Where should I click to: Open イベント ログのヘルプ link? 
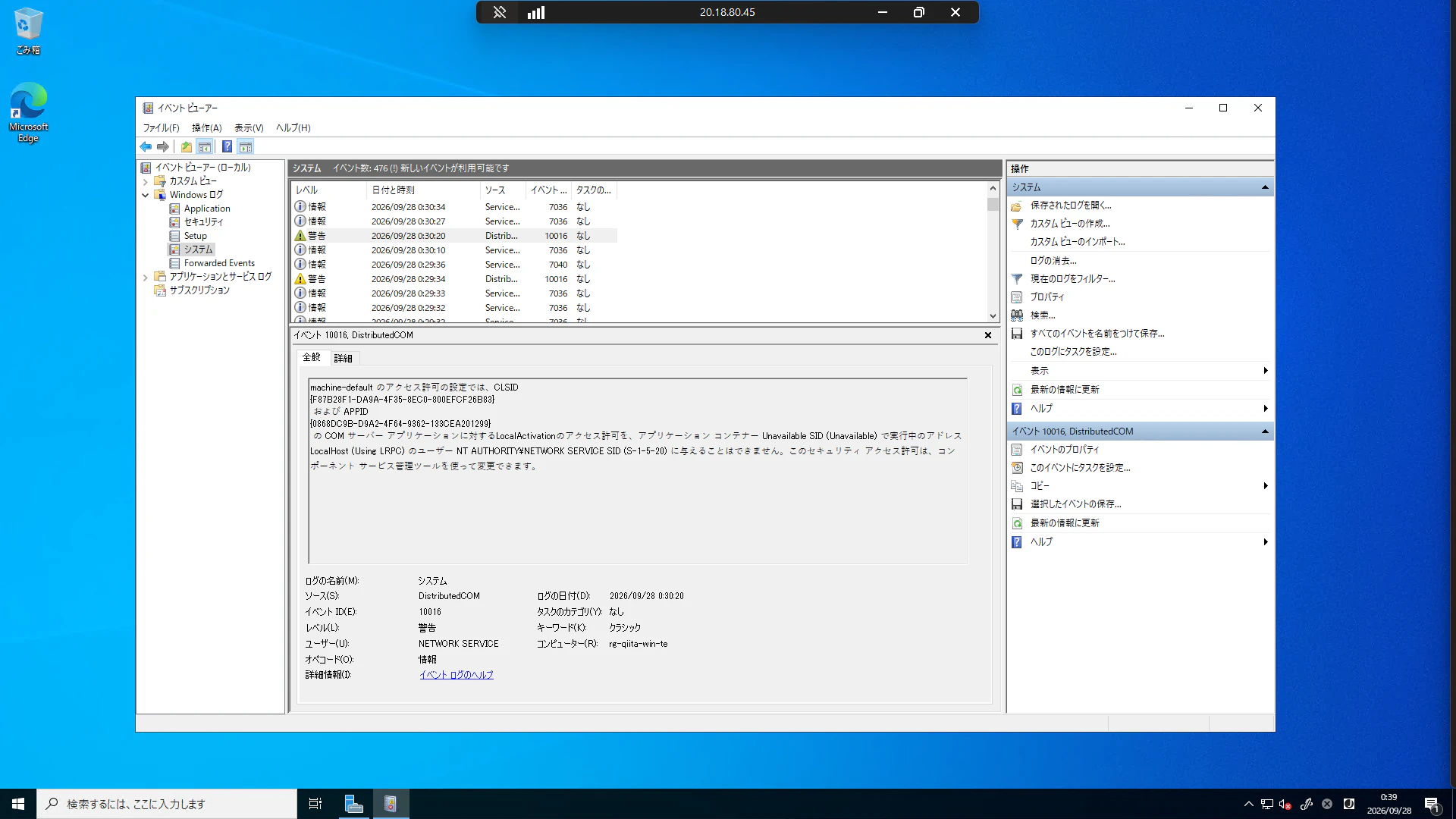457,675
